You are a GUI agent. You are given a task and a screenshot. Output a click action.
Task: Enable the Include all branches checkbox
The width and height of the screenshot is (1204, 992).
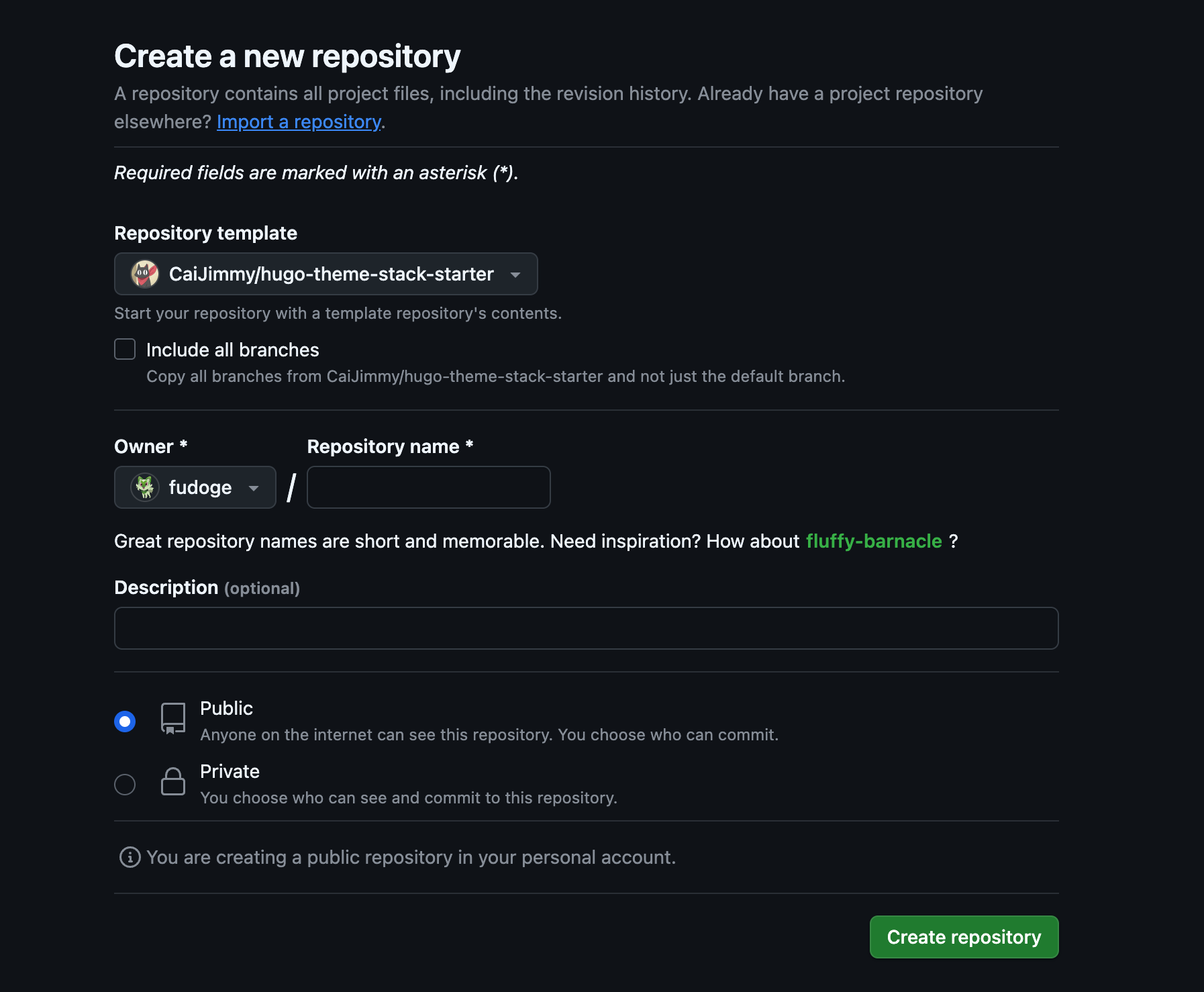pyautogui.click(x=125, y=349)
